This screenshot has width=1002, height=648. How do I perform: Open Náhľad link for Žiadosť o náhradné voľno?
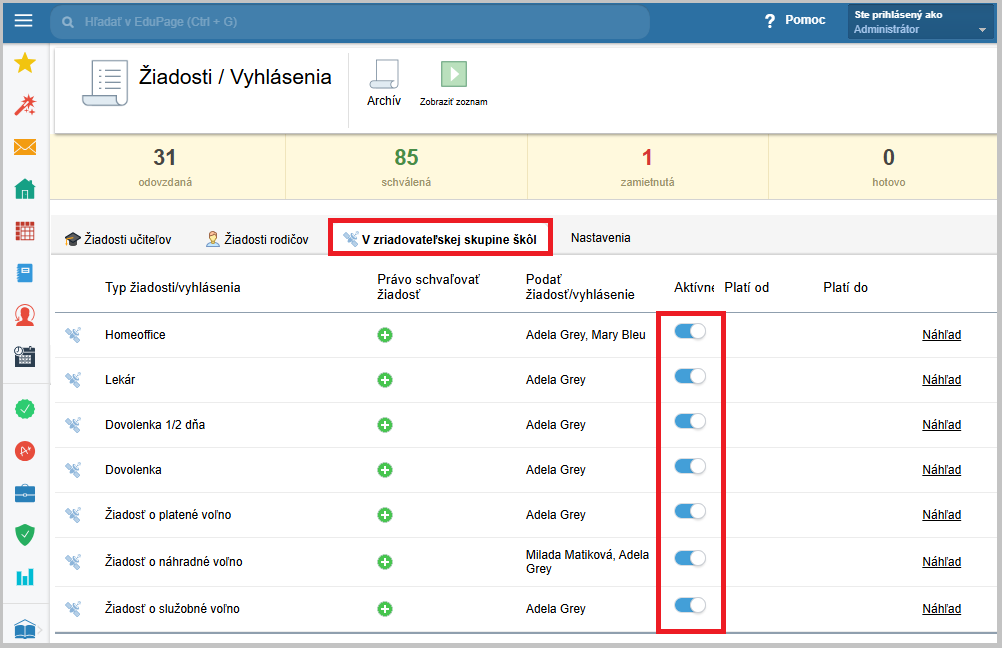tap(941, 562)
